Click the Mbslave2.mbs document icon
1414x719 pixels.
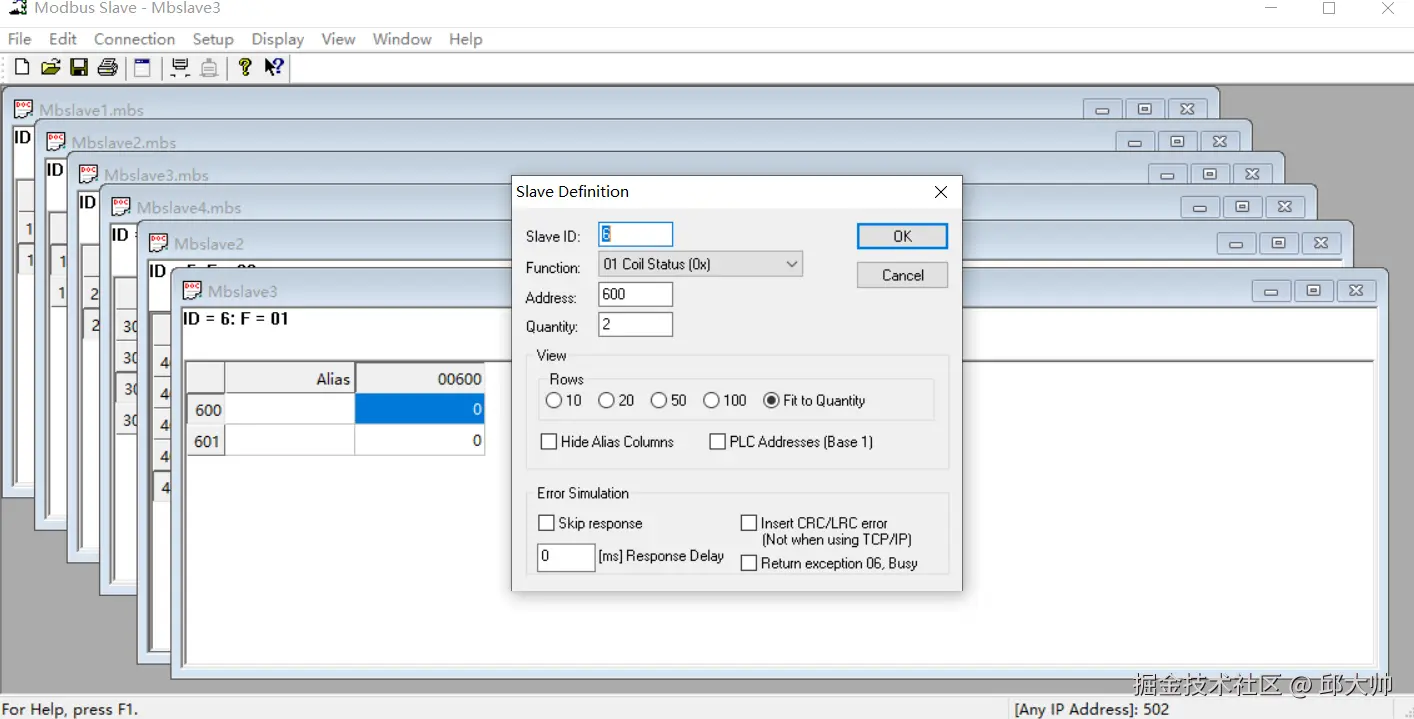(56, 142)
